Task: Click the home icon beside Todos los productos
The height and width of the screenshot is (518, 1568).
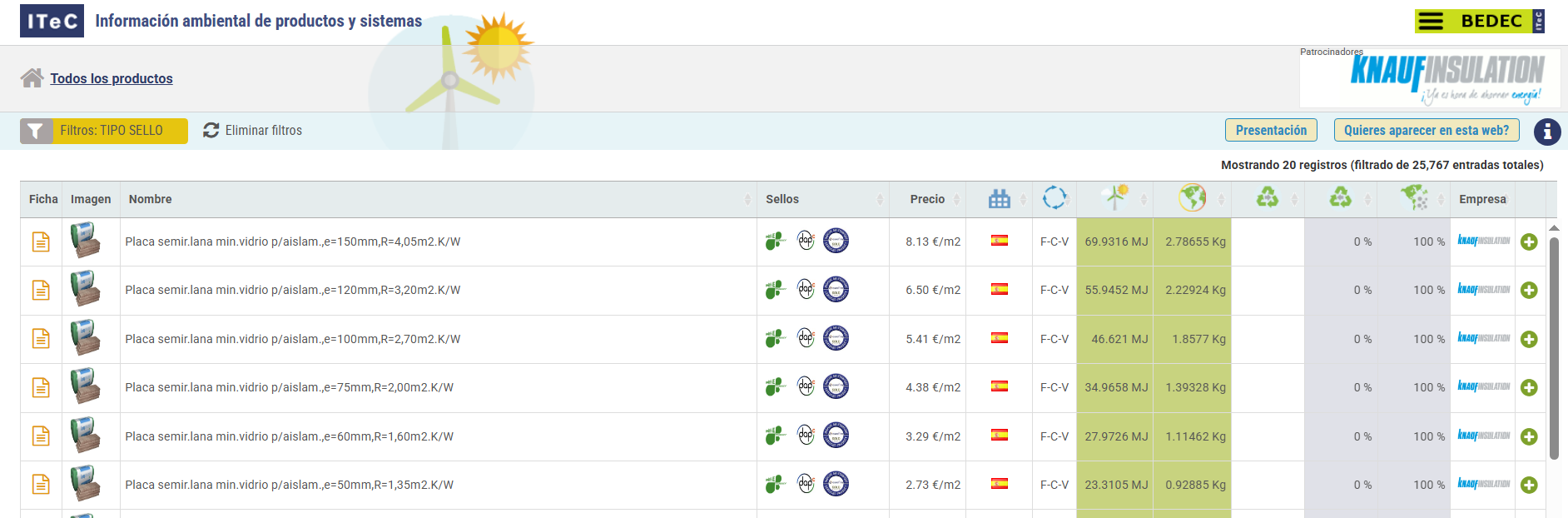Action: point(32,78)
